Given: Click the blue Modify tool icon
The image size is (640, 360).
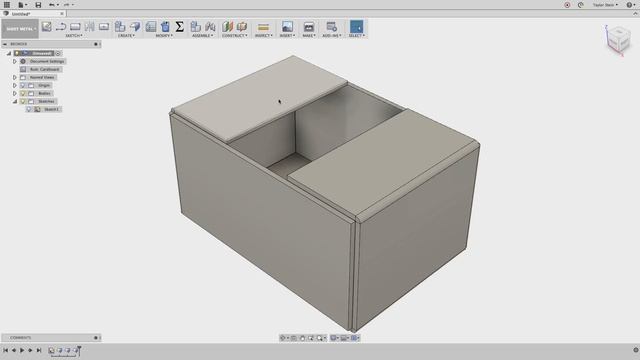Looking at the screenshot, I should [165, 27].
